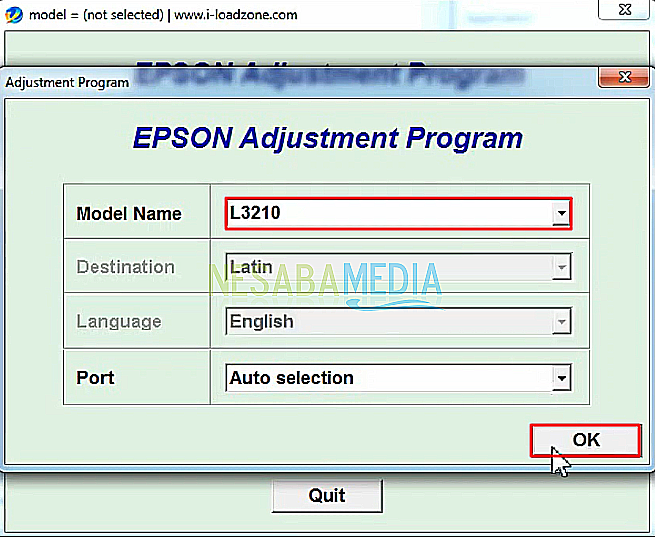Click the Adjustment Program dialog title bar
The height and width of the screenshot is (537, 655).
click(x=300, y=81)
